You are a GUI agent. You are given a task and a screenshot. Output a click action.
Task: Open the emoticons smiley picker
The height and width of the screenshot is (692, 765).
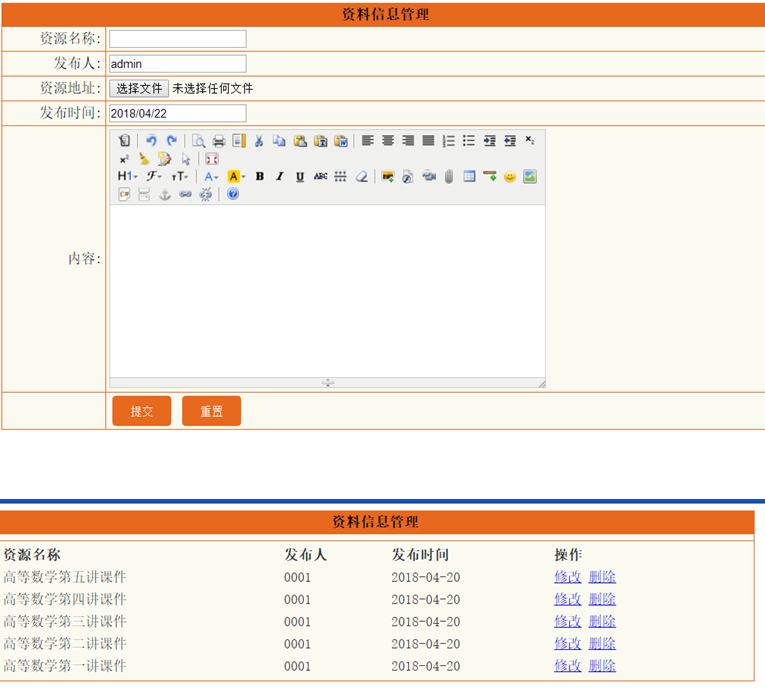(510, 176)
